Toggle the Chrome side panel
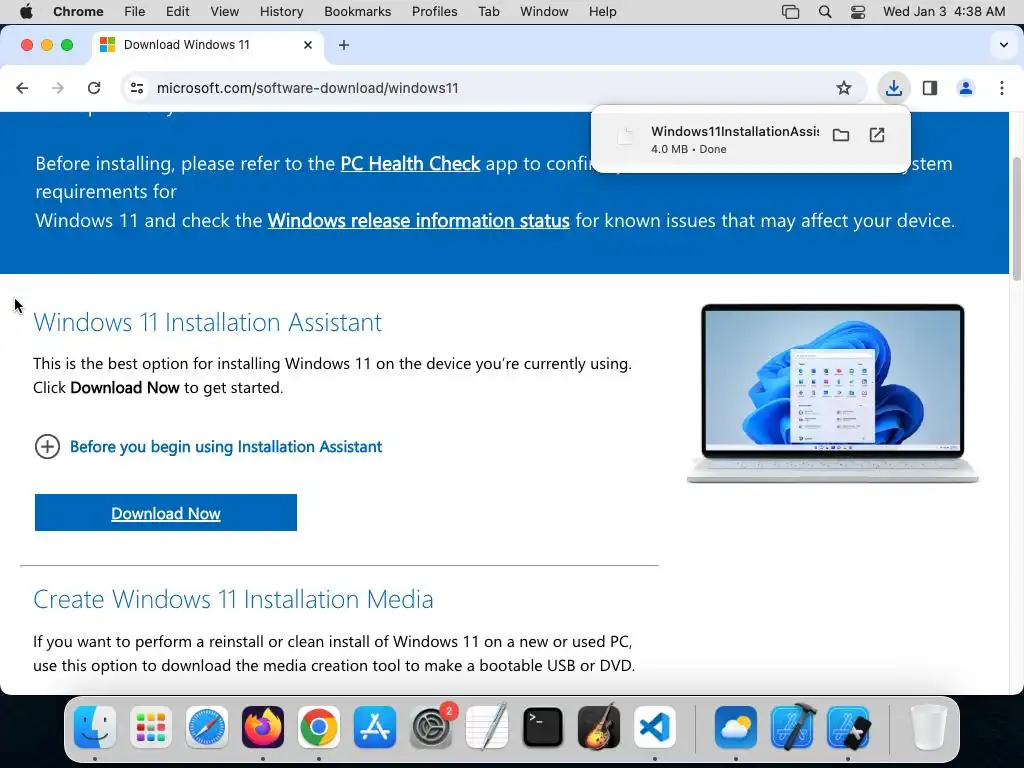 point(930,88)
